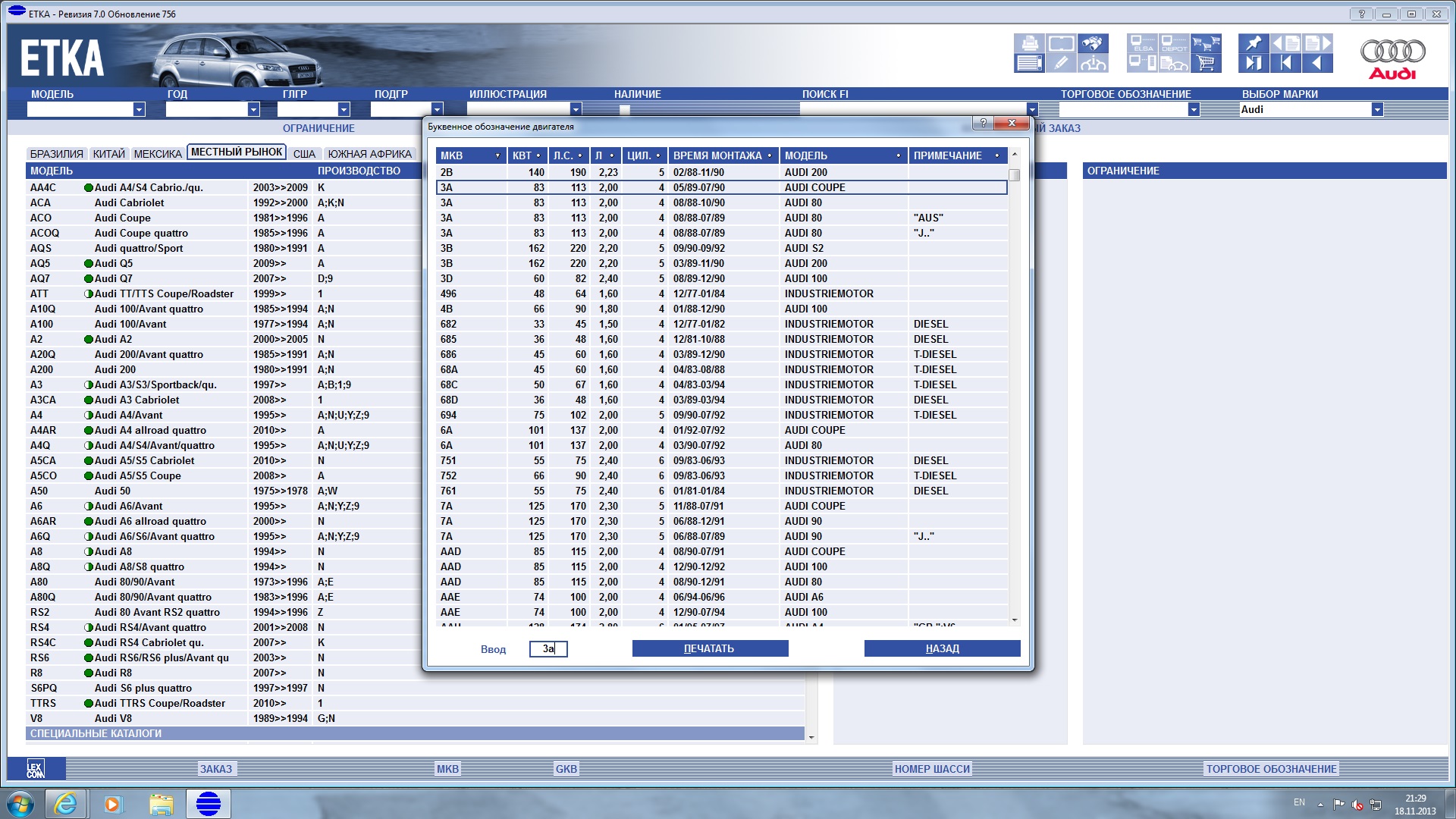This screenshot has width=1456, height=819.
Task: Open the list view icon
Action: 1029,63
